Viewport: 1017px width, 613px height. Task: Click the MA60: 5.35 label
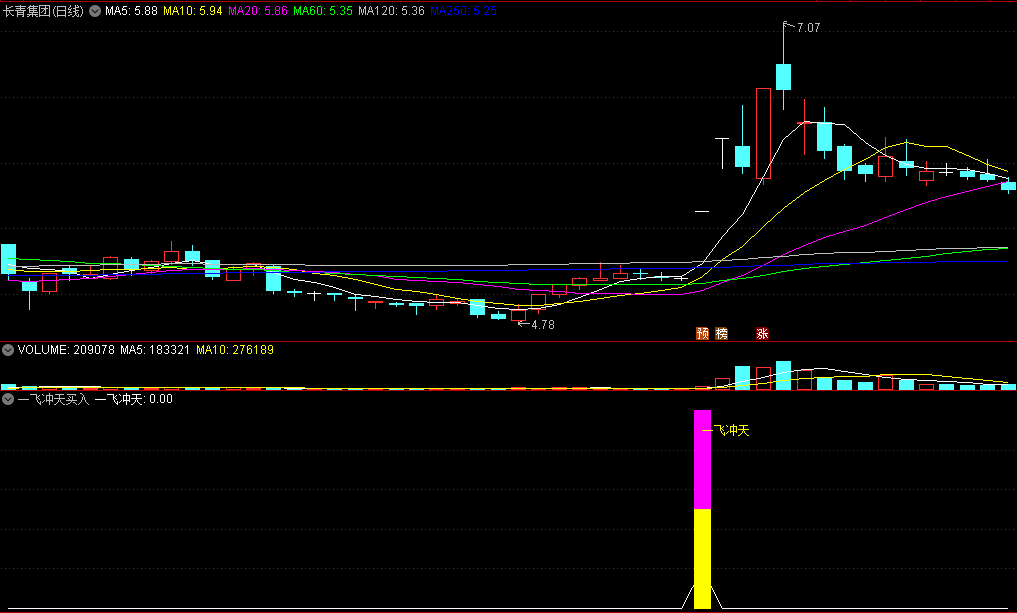click(x=323, y=11)
